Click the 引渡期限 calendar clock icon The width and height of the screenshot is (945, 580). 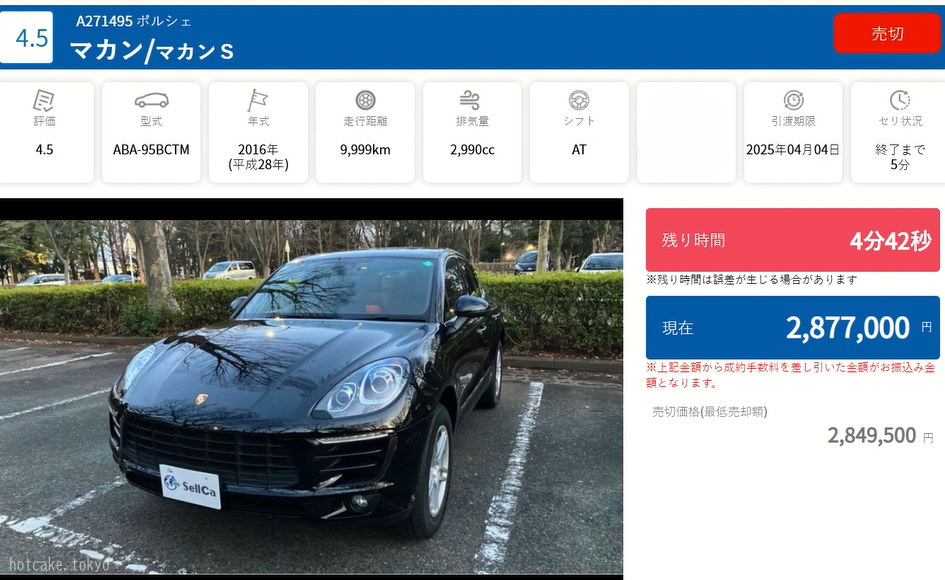(794, 100)
